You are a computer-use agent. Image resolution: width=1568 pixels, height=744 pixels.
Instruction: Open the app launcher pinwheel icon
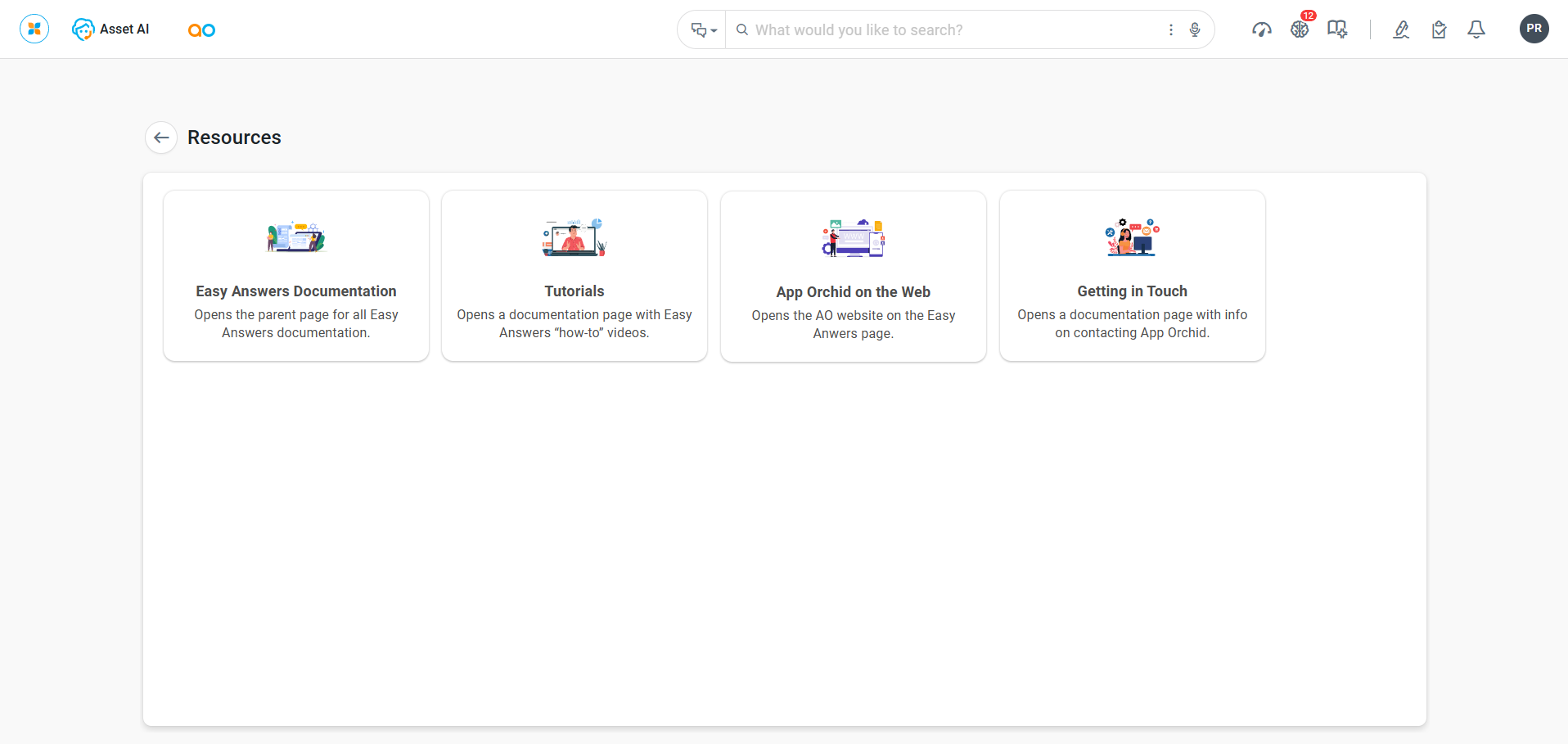(x=34, y=29)
